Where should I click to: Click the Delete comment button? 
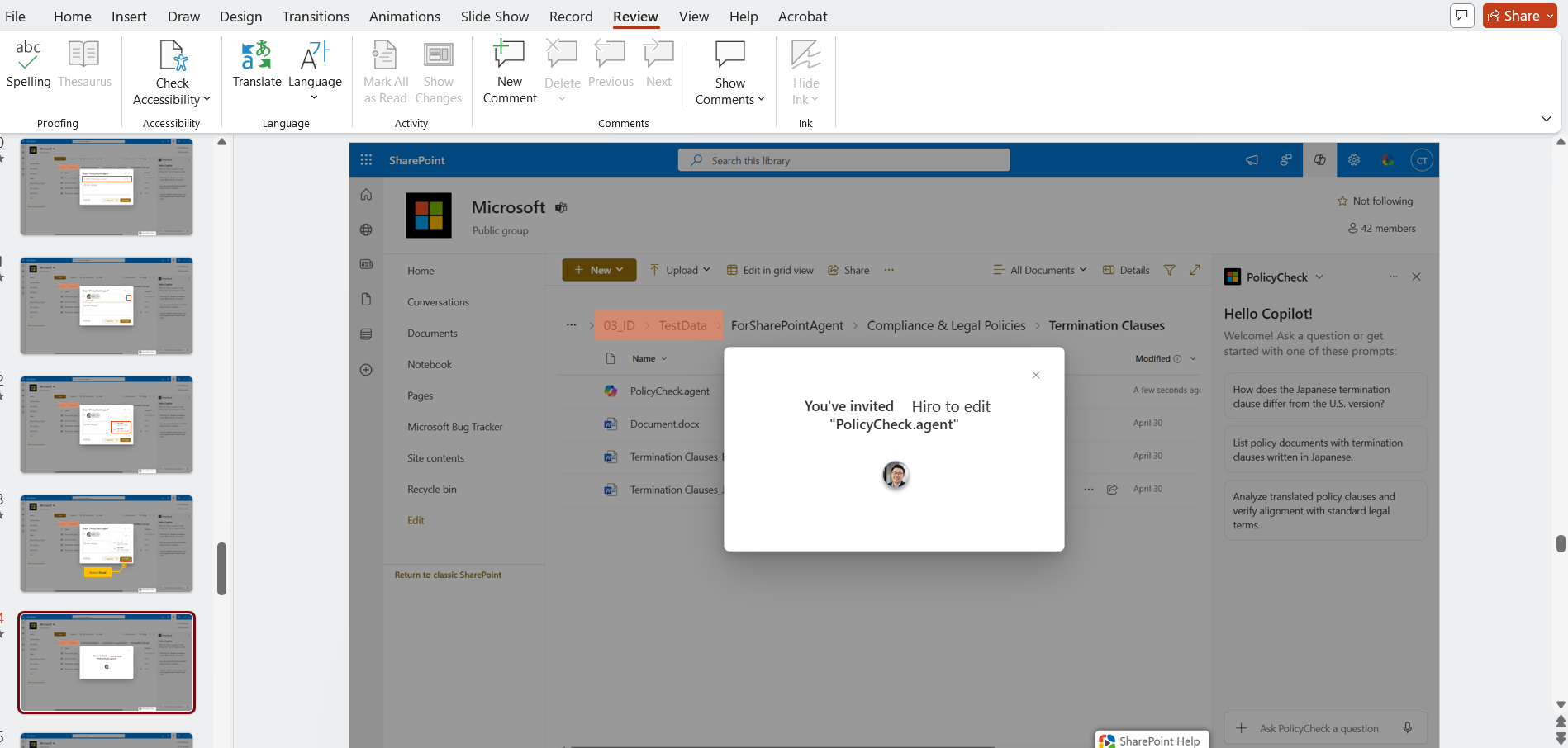562,71
